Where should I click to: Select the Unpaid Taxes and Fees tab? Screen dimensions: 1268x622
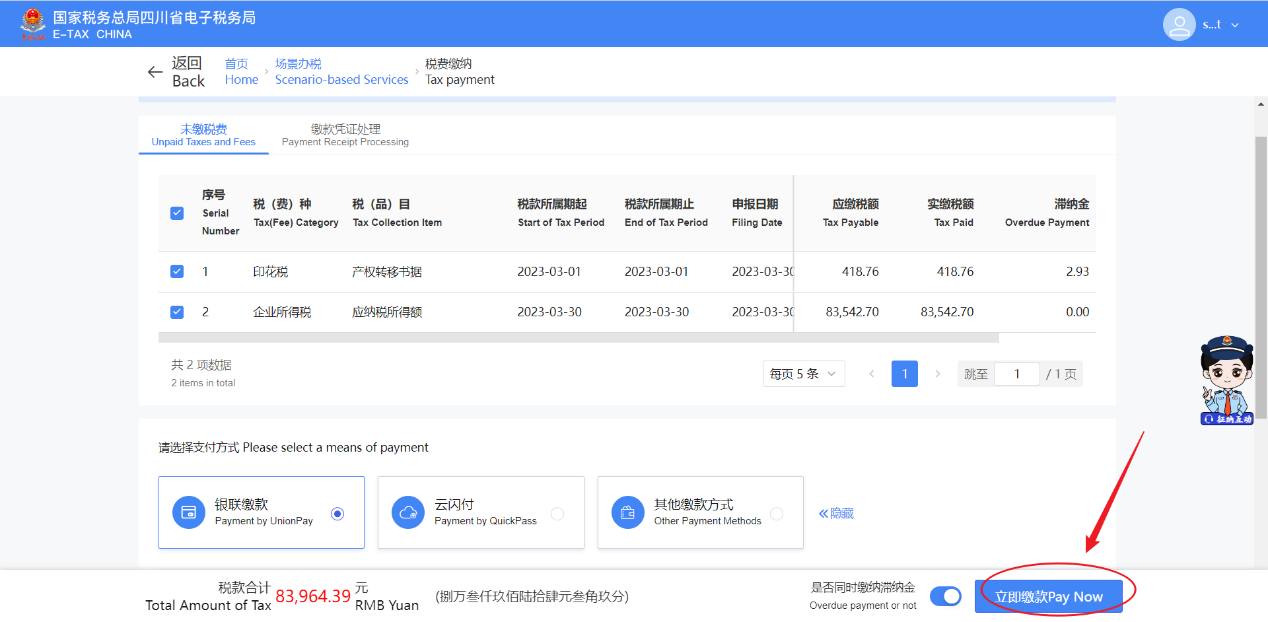(x=203, y=134)
